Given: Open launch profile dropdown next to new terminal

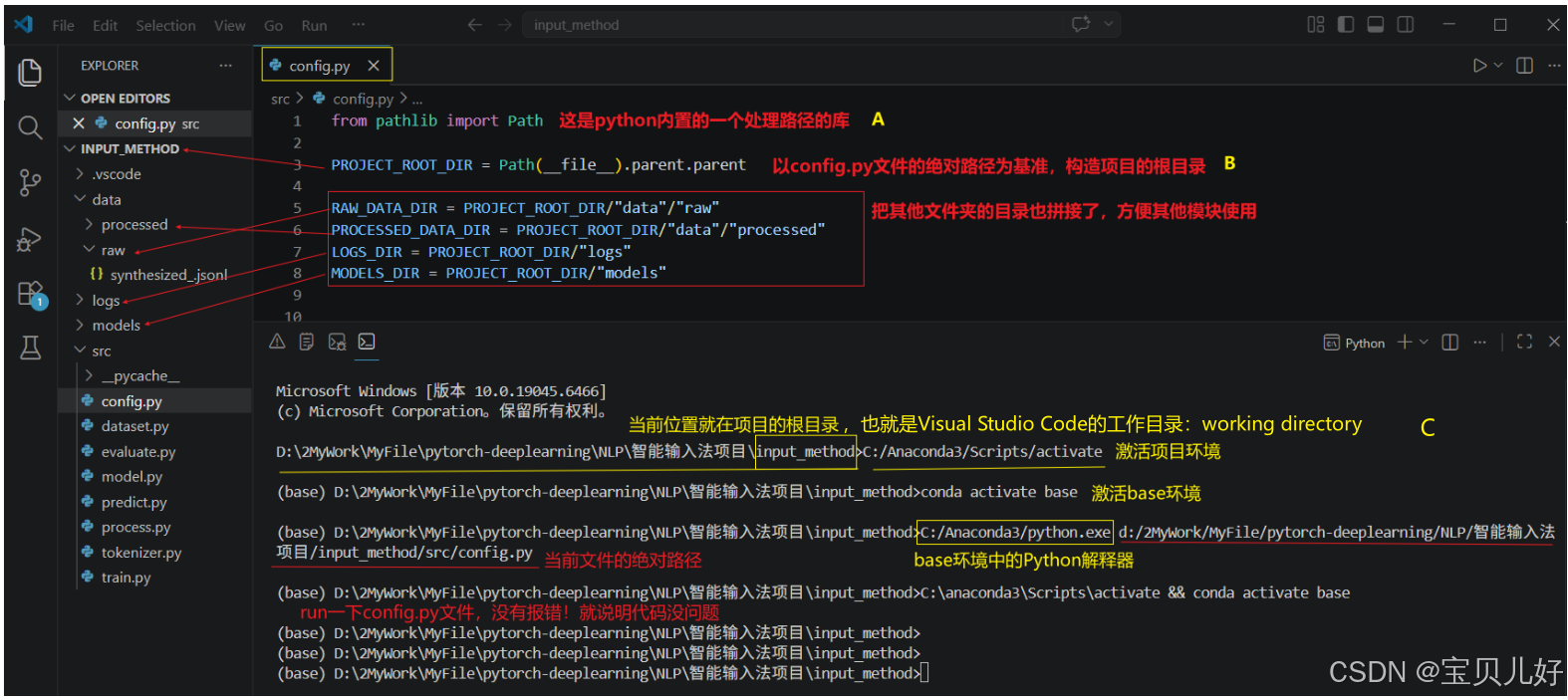Looking at the screenshot, I should [1424, 342].
